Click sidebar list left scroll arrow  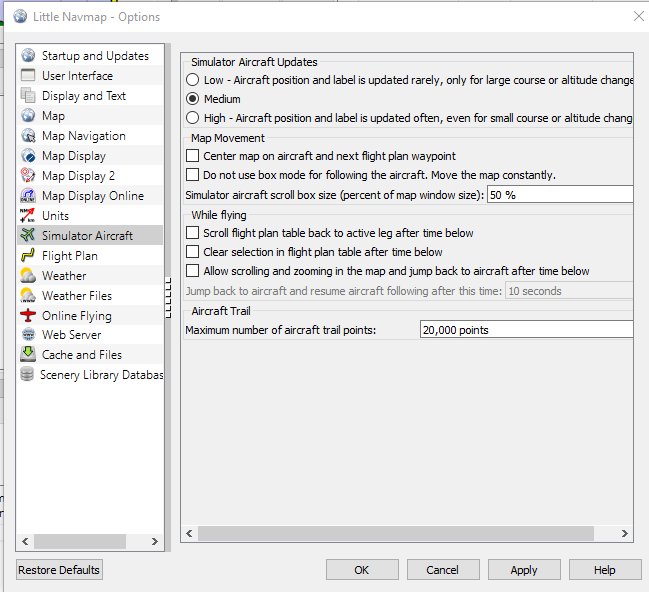pyautogui.click(x=25, y=541)
